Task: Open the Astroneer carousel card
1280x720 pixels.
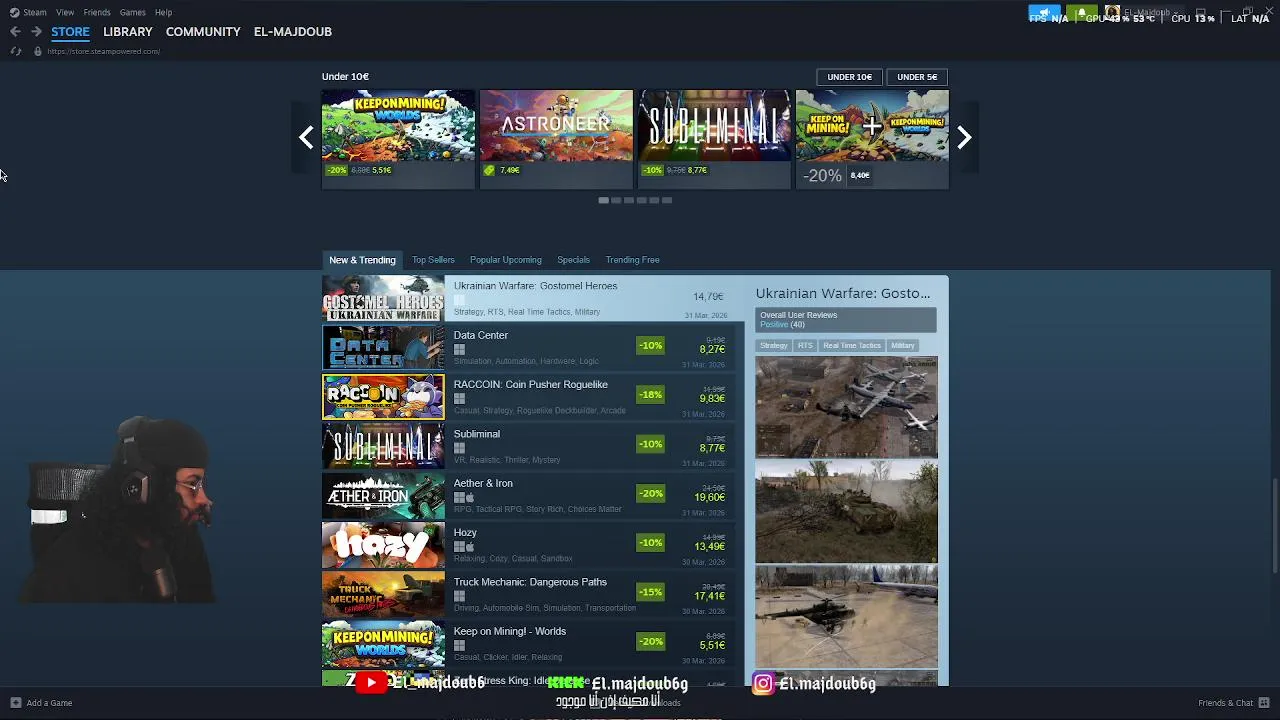Action: pos(556,138)
